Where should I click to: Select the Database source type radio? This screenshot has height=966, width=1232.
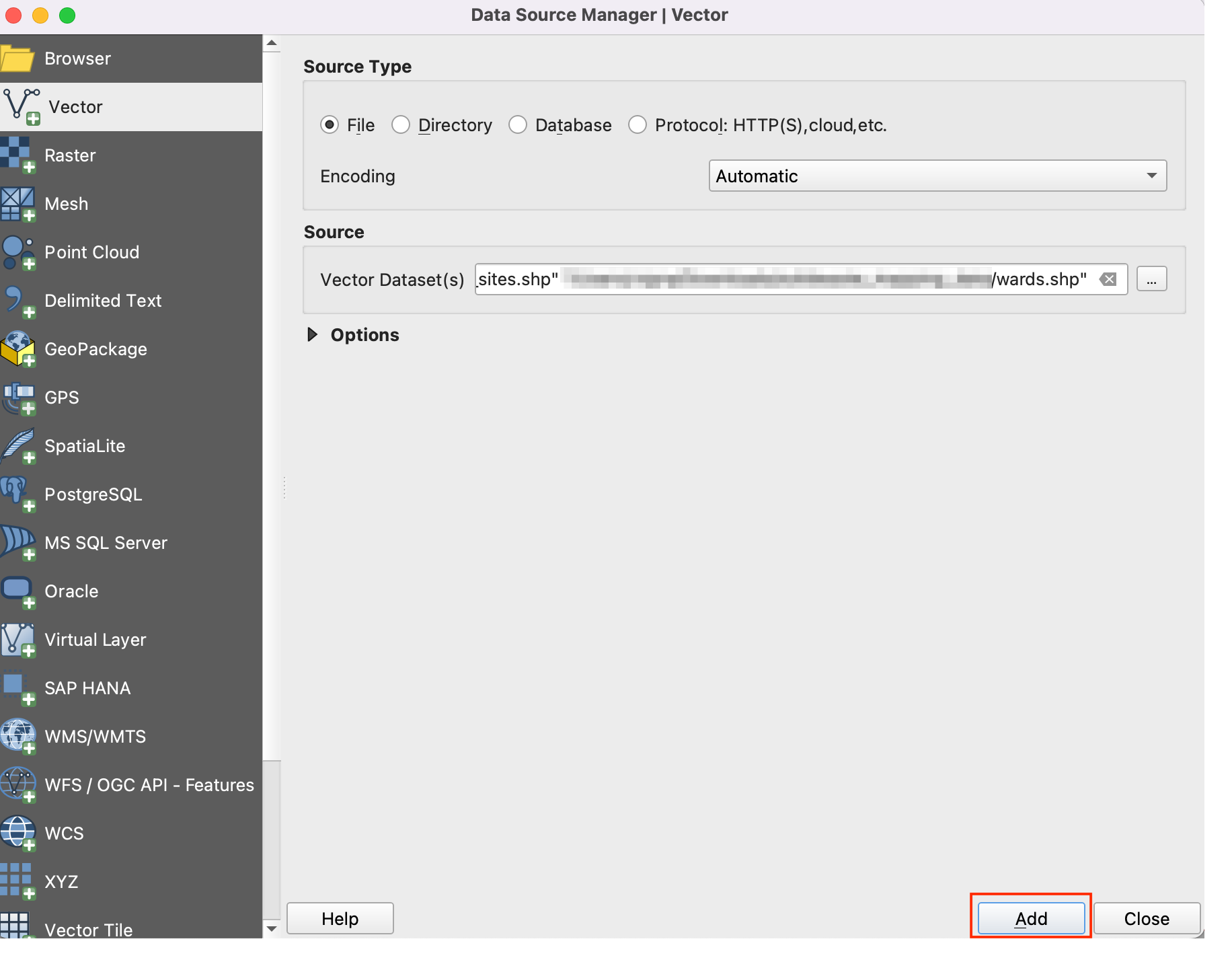(x=518, y=125)
